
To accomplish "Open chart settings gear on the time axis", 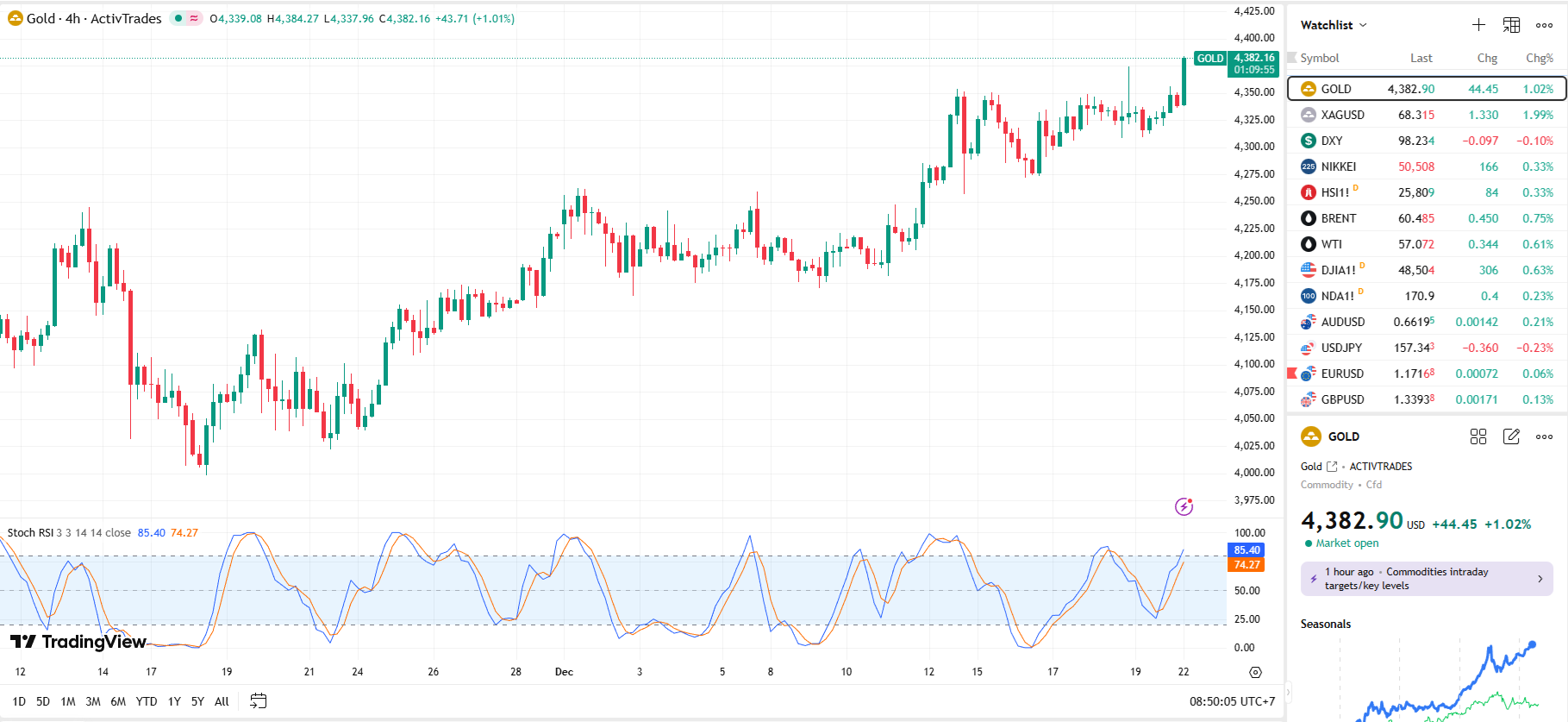I will (1255, 672).
